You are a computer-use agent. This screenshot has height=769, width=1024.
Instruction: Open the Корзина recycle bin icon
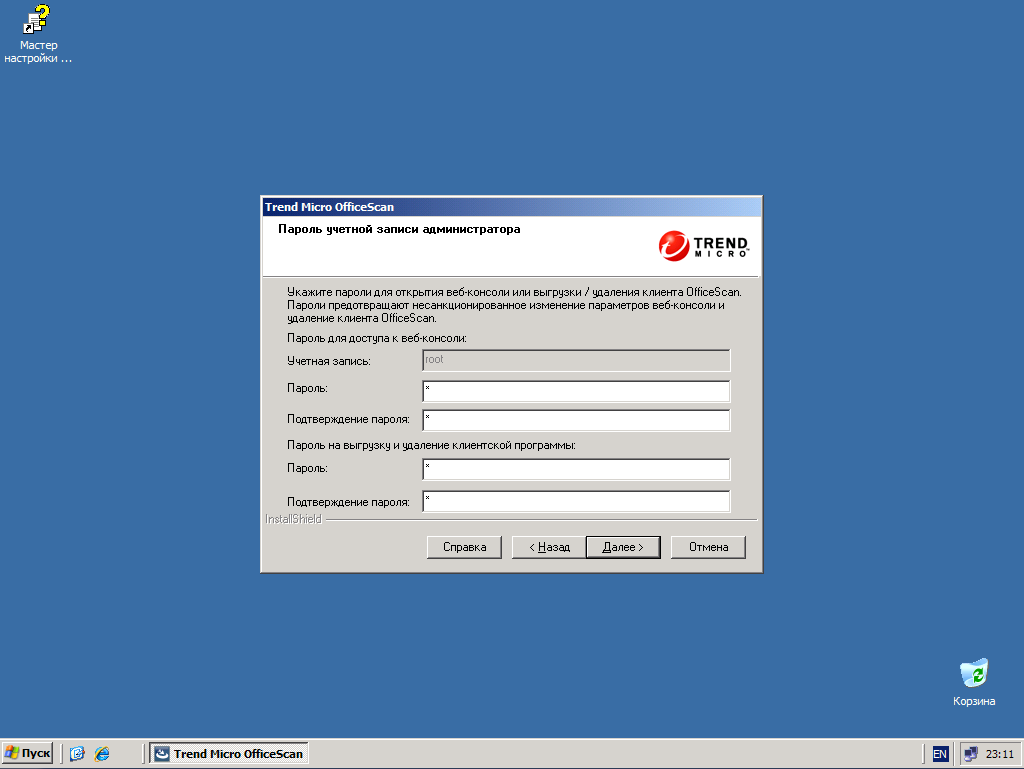point(974,682)
